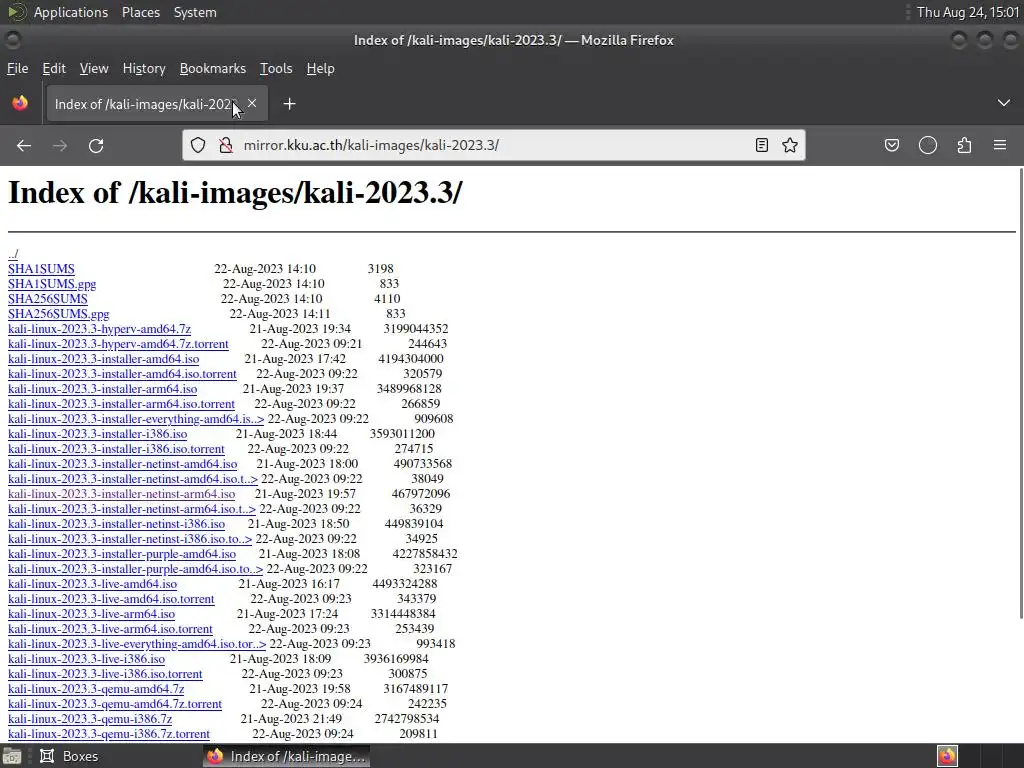
Task: Open the History menu
Action: click(144, 69)
